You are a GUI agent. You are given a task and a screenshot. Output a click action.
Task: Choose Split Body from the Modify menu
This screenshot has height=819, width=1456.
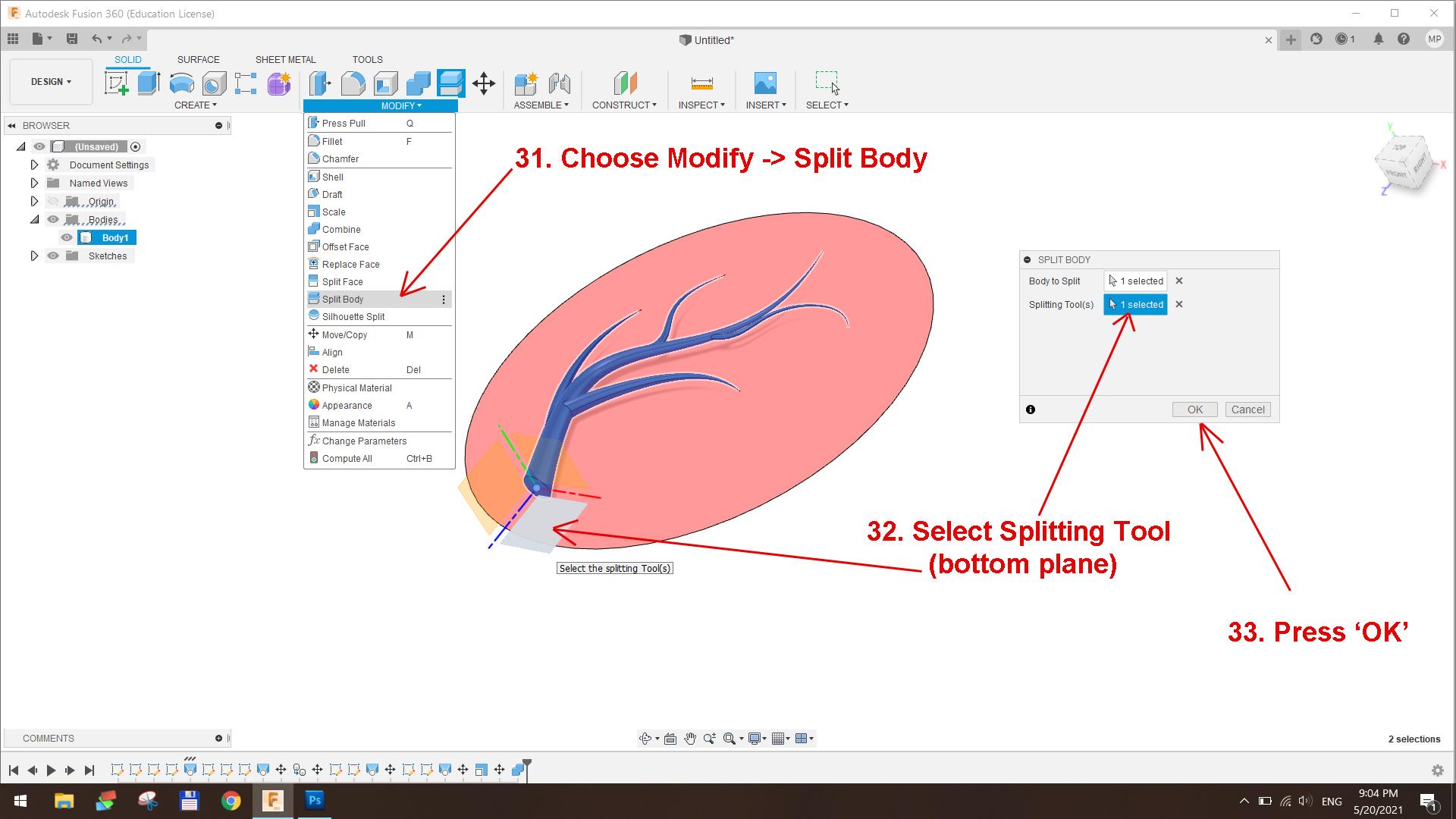click(343, 299)
